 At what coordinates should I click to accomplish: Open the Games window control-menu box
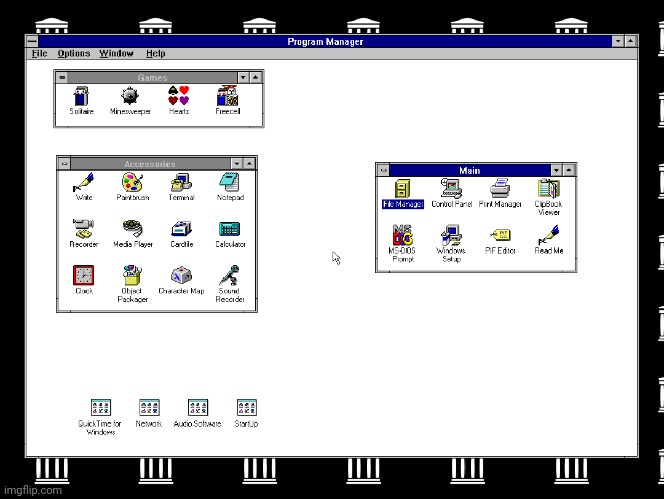coord(62,77)
